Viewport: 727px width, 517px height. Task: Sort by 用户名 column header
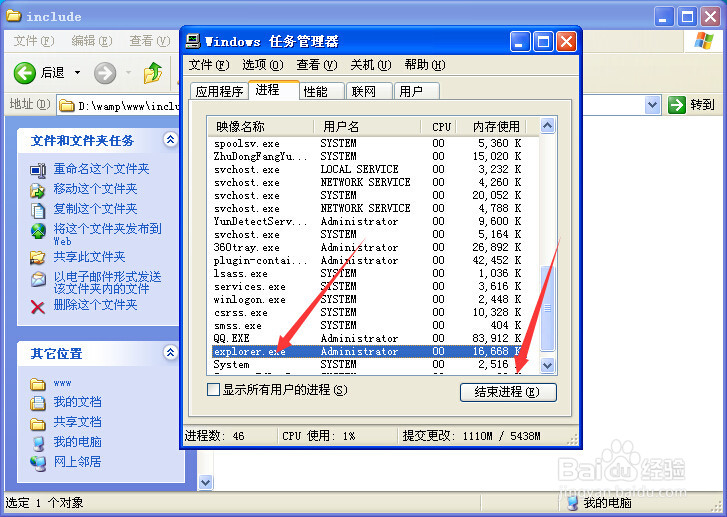click(367, 126)
